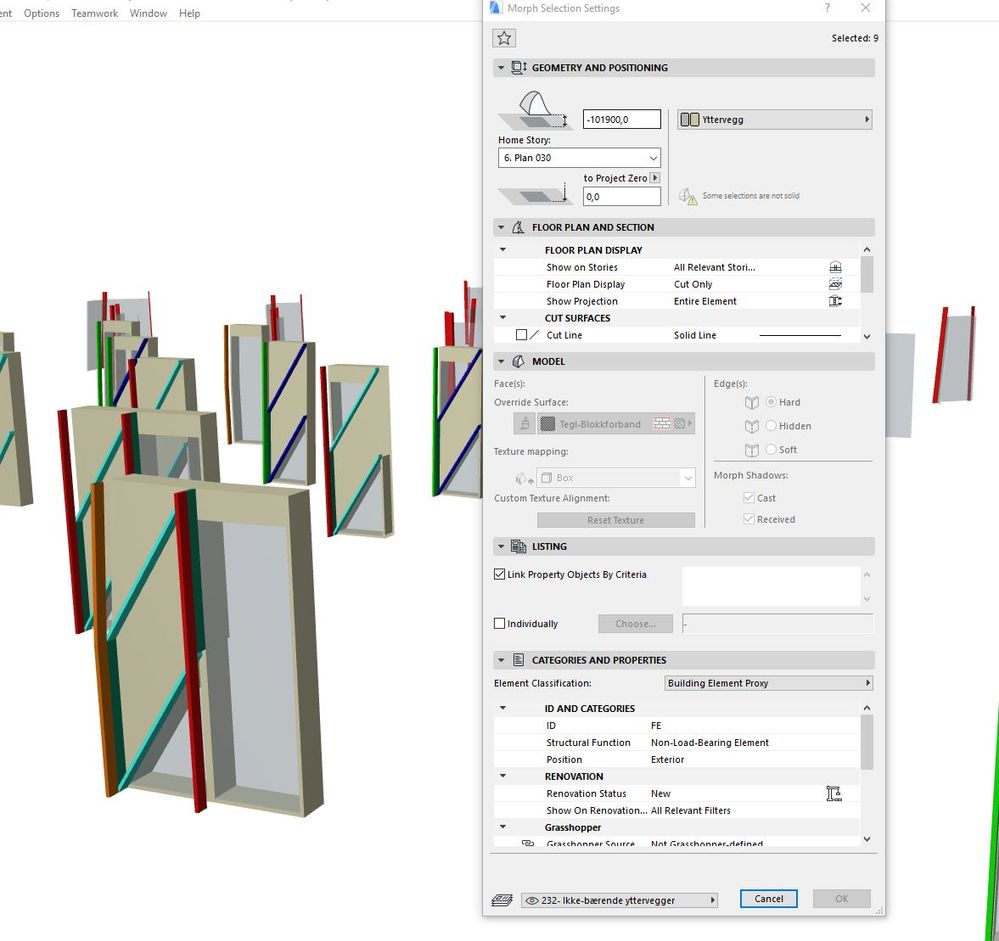Select the Hard edge radio button
This screenshot has width=999, height=941.
(x=771, y=402)
